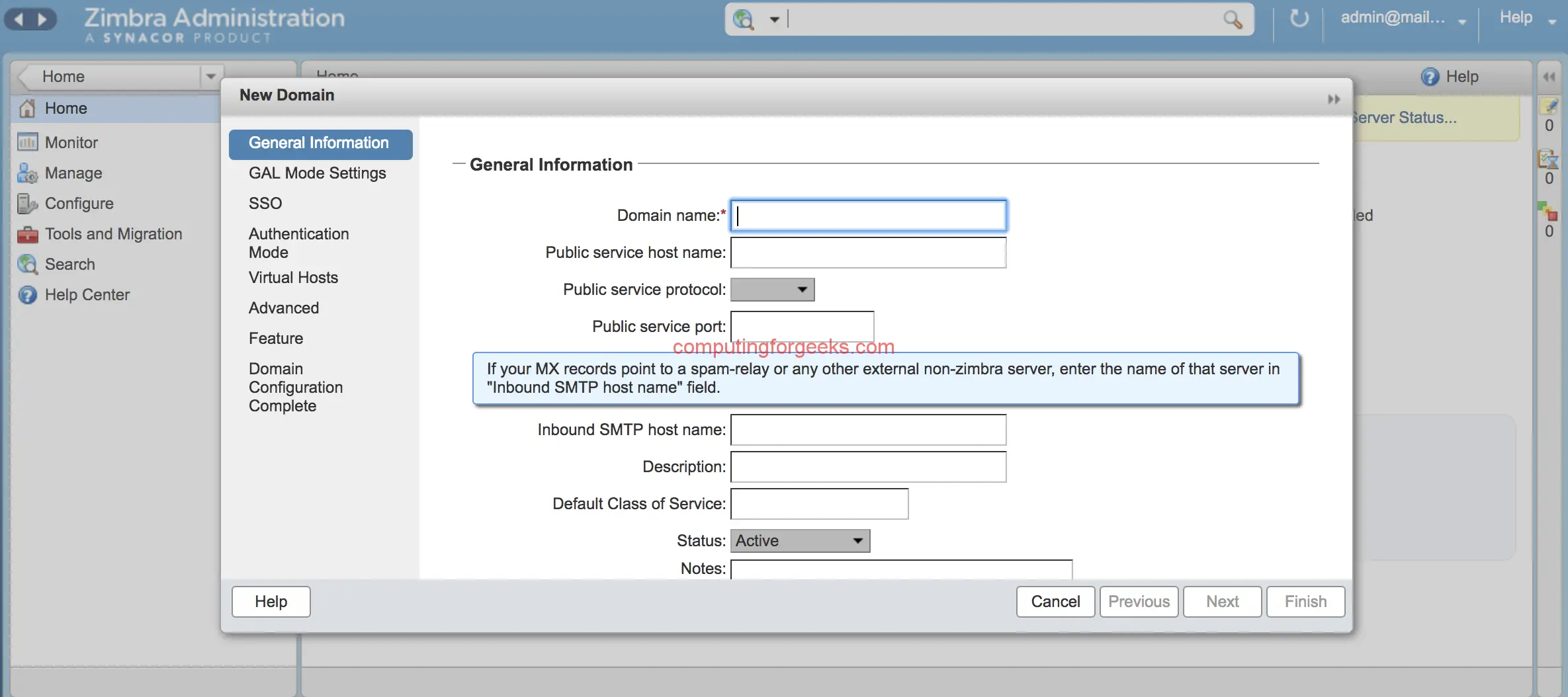Focus the Inbound SMTP host name field
Image resolution: width=1568 pixels, height=697 pixels.
coord(868,430)
